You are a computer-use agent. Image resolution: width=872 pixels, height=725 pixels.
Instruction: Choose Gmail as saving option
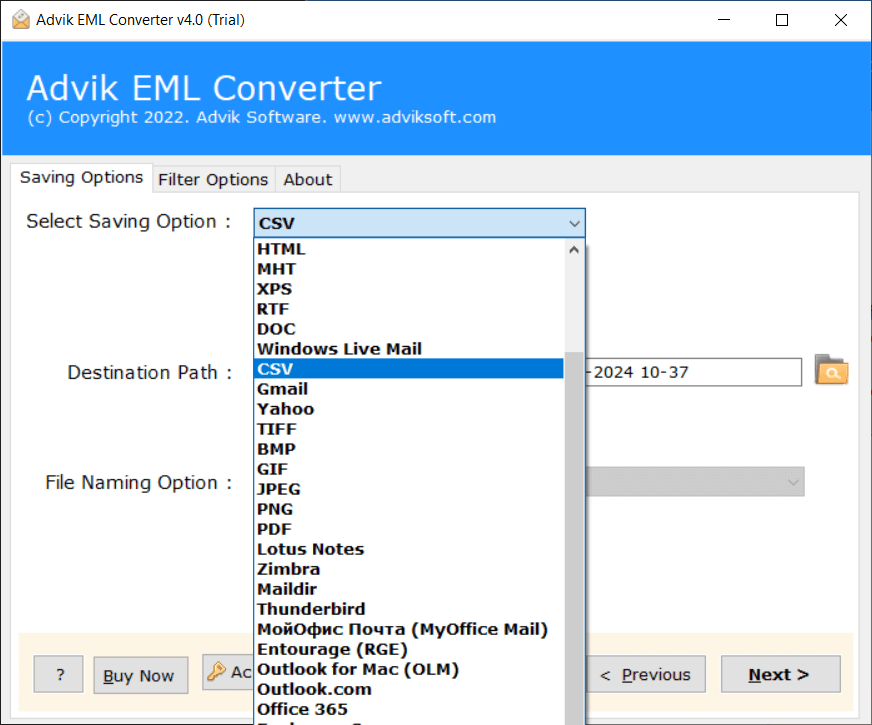coord(409,389)
